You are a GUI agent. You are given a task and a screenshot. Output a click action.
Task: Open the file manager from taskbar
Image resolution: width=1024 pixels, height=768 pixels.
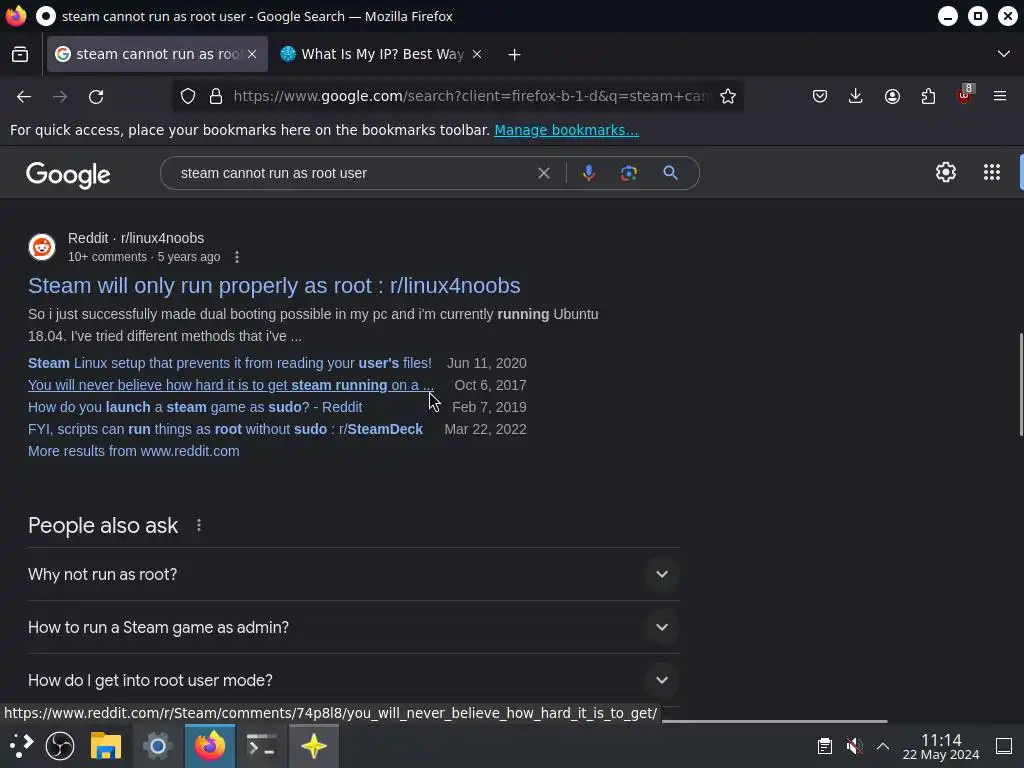click(x=106, y=746)
